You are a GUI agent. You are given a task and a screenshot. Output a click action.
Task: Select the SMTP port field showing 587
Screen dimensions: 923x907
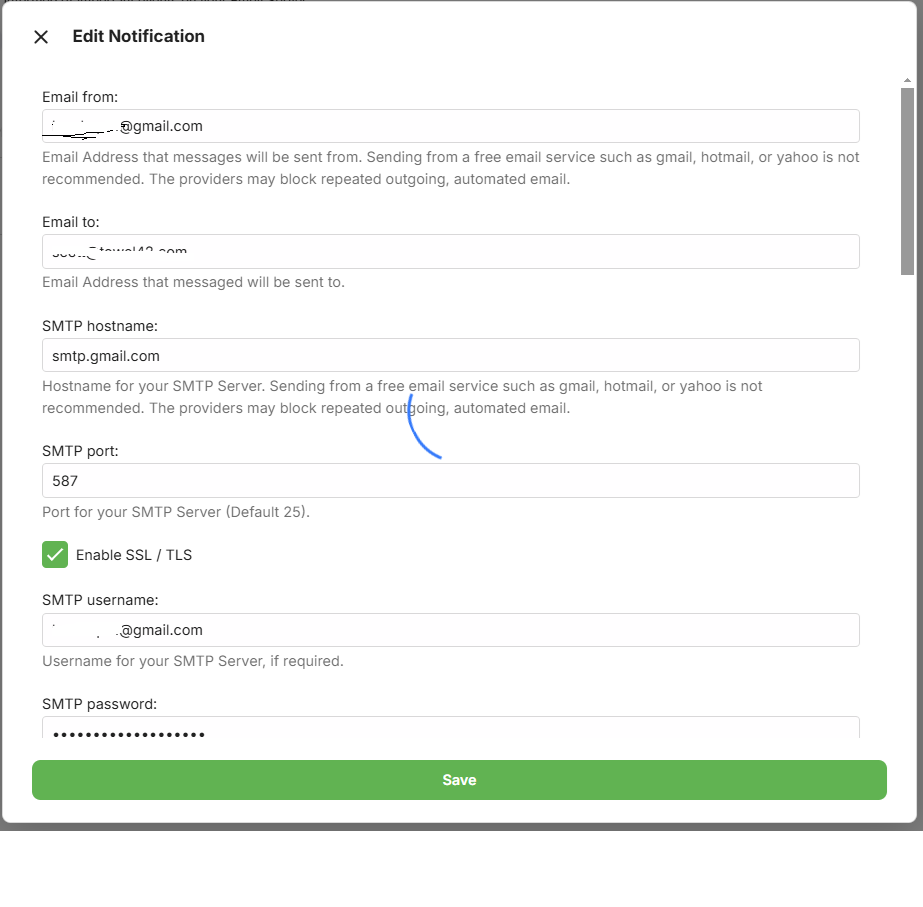tap(450, 480)
